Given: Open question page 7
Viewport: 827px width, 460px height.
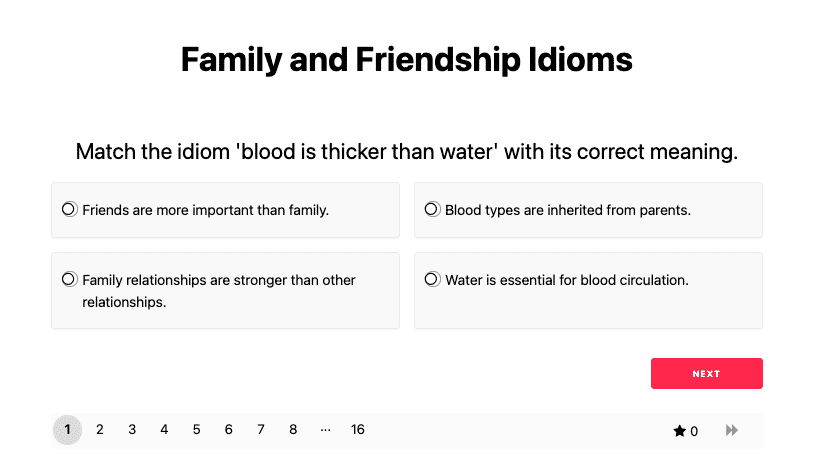Looking at the screenshot, I should click(261, 430).
